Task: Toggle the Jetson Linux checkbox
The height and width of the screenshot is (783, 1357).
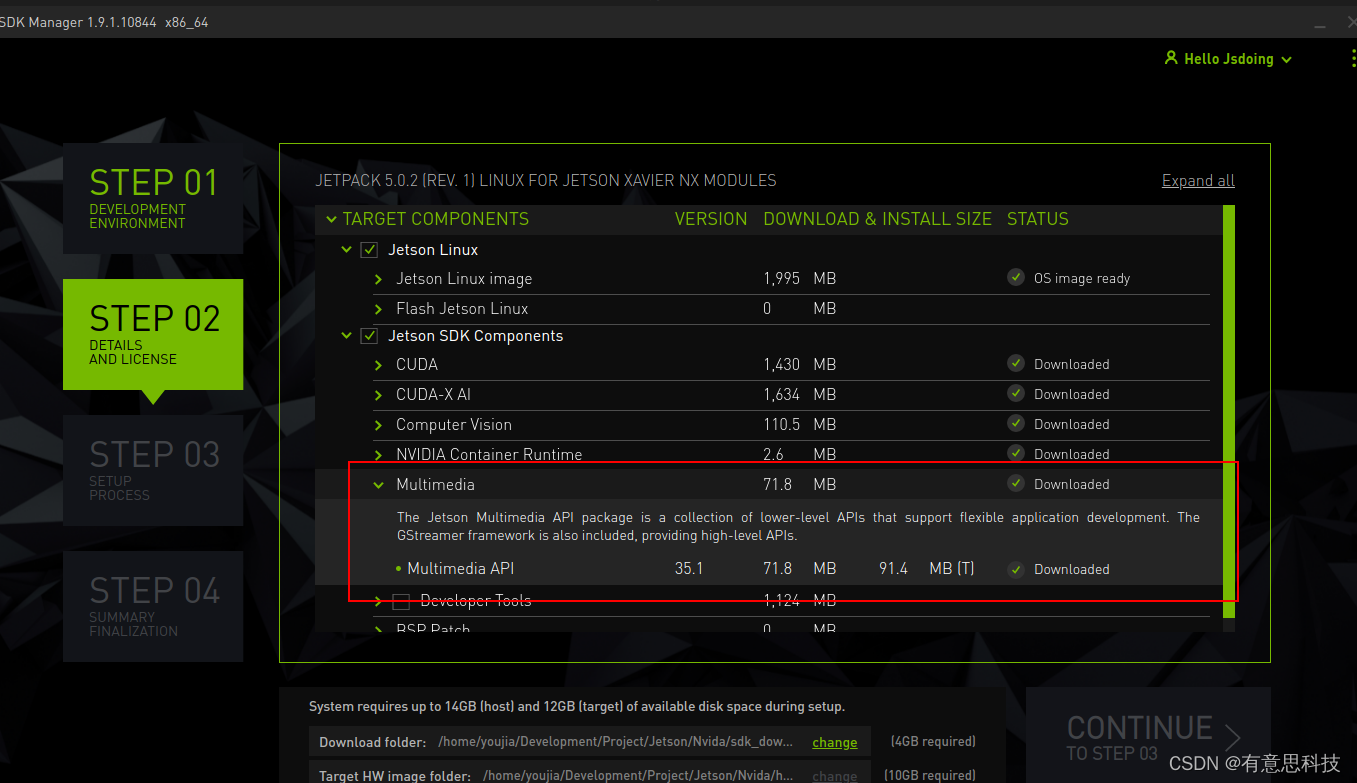Action: 369,250
